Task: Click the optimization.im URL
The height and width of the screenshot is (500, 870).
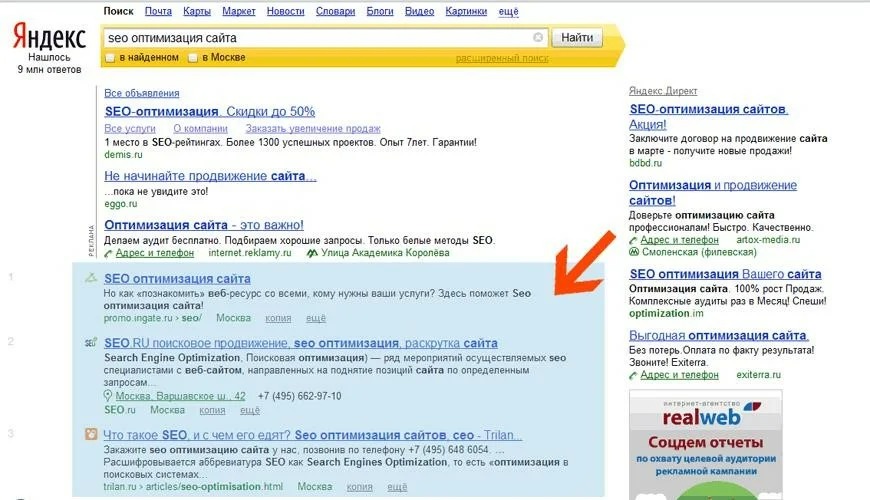Action: (x=666, y=313)
